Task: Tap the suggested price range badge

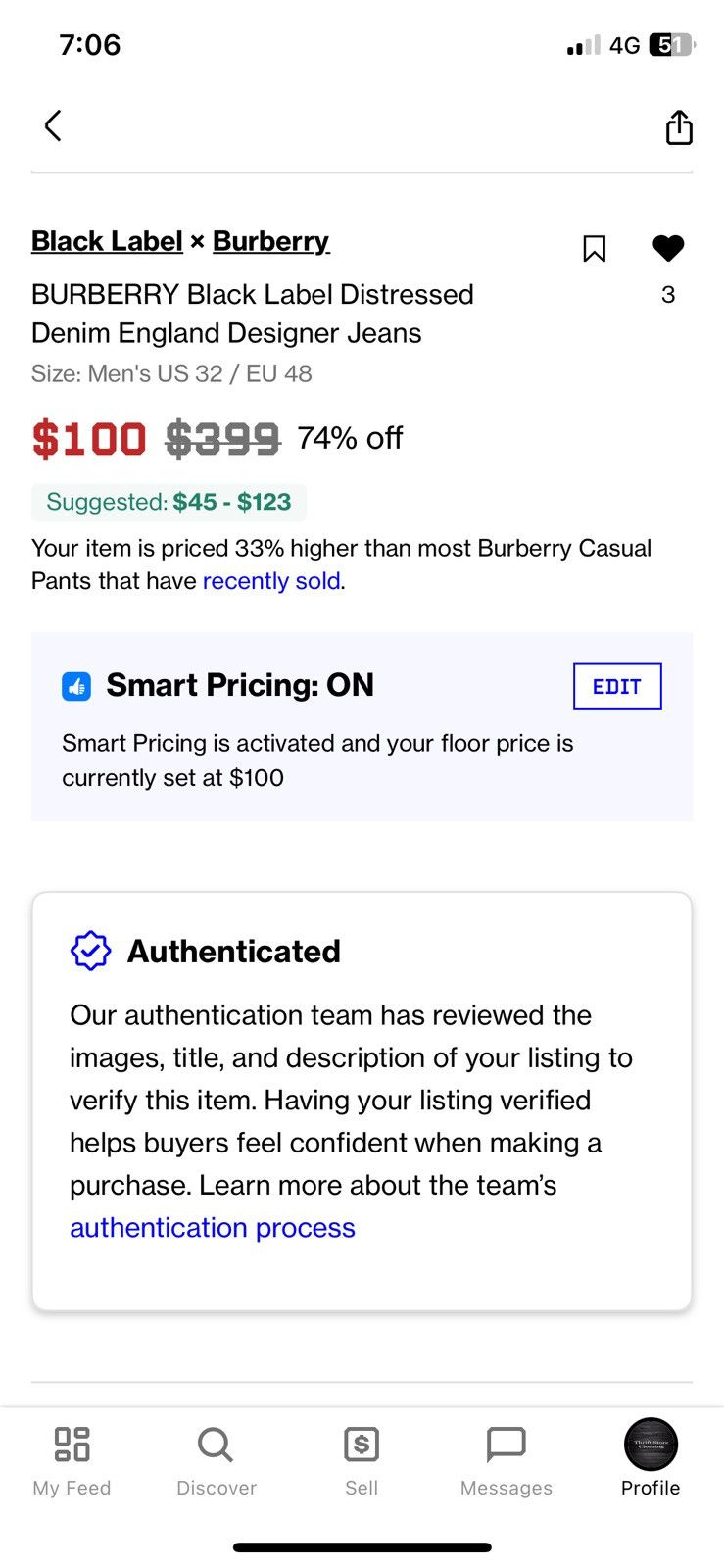Action: [x=169, y=502]
